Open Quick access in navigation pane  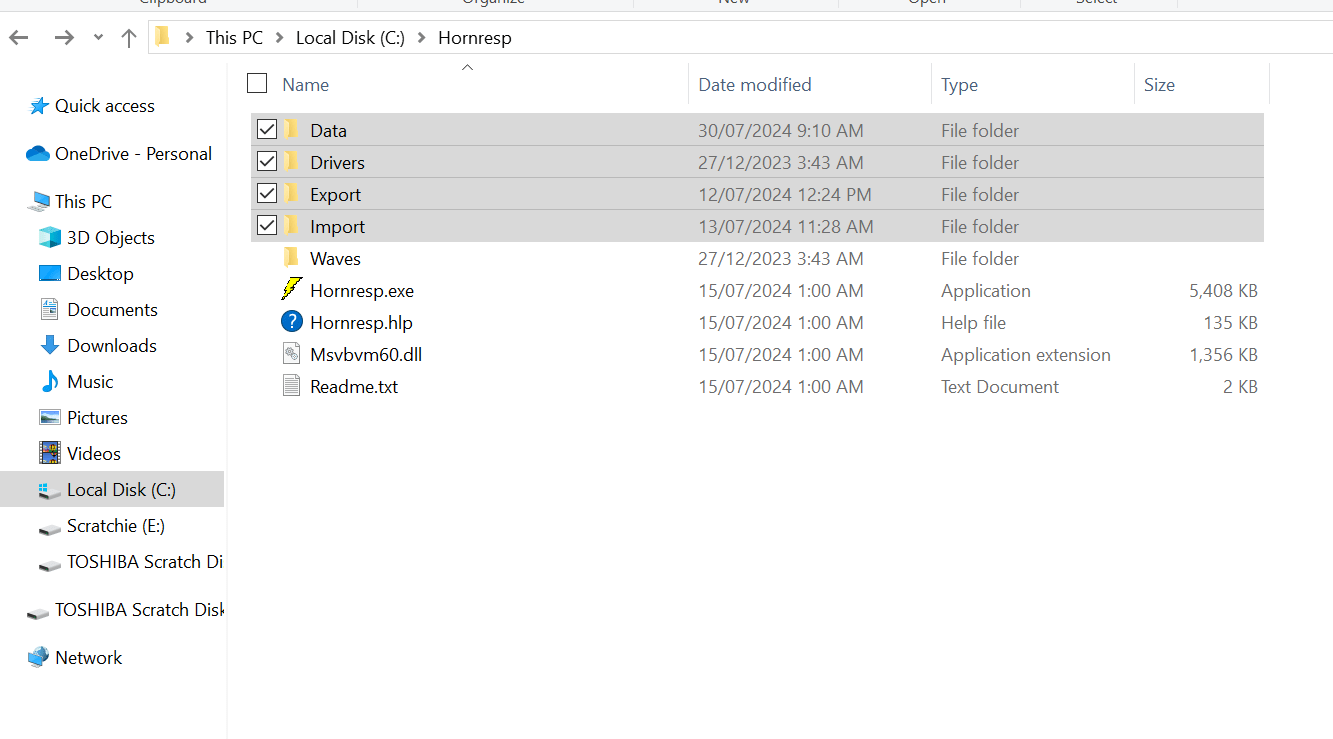(x=105, y=106)
